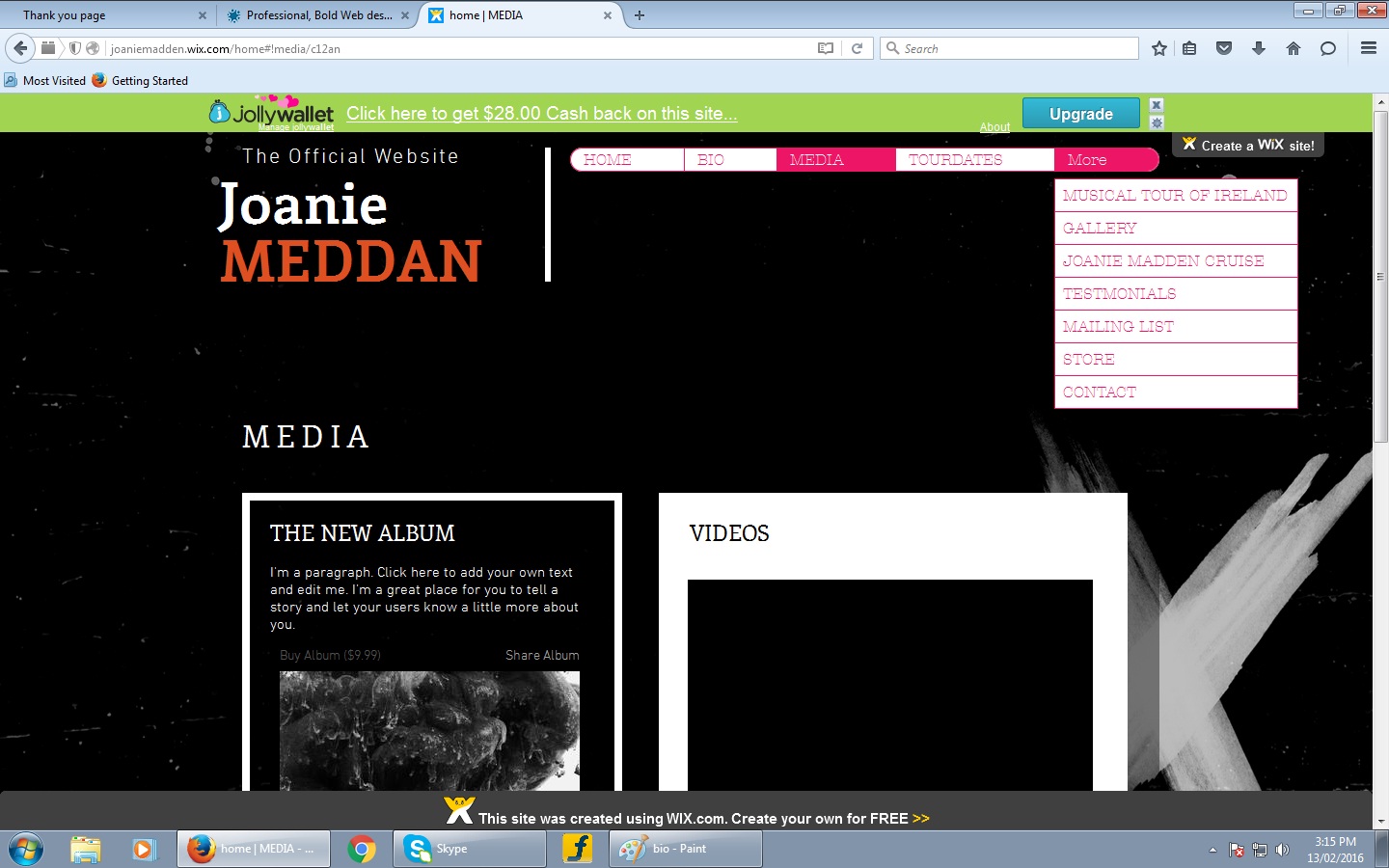Open TESTIMONIALS from the dropdown
This screenshot has height=868, width=1389.
[1176, 294]
